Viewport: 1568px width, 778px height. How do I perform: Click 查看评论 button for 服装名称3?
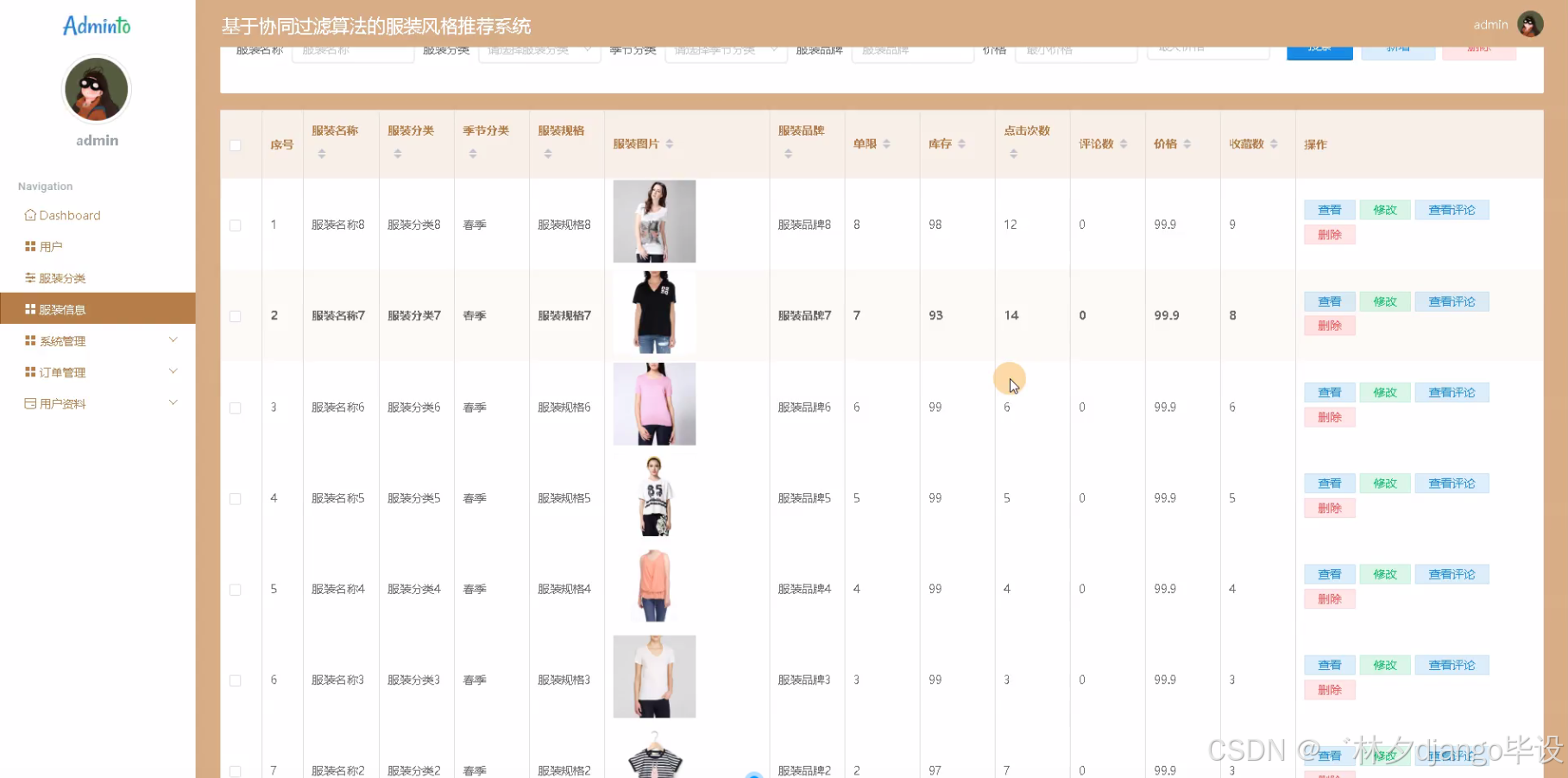coord(1452,665)
